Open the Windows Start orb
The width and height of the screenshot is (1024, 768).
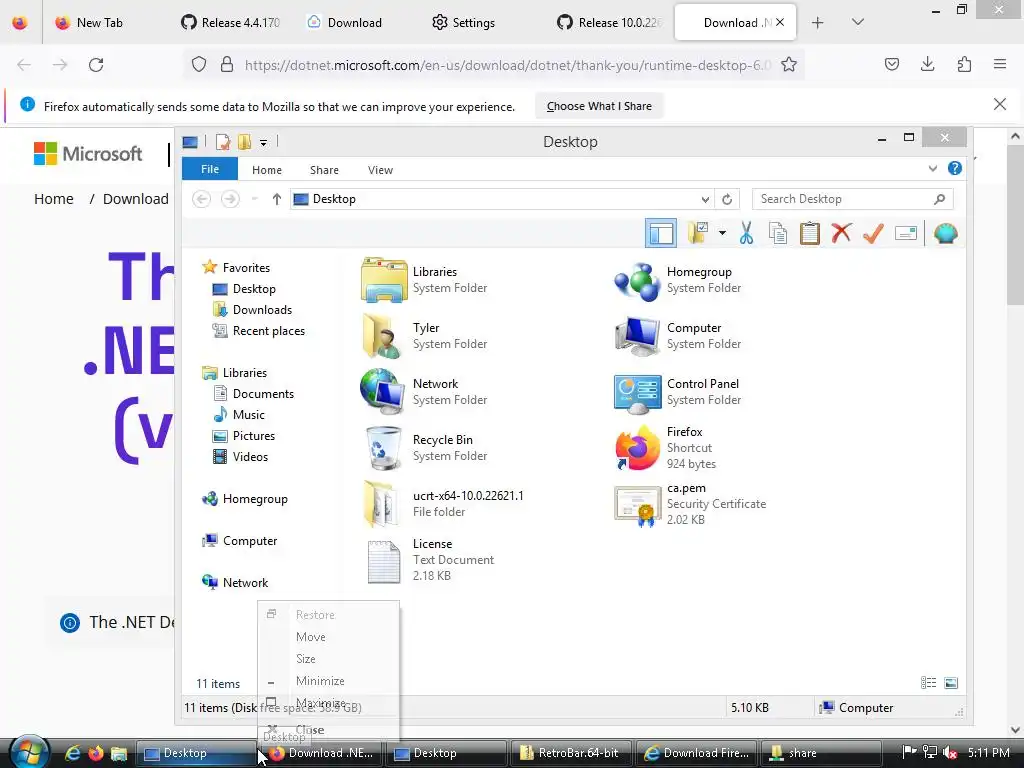tap(27, 753)
